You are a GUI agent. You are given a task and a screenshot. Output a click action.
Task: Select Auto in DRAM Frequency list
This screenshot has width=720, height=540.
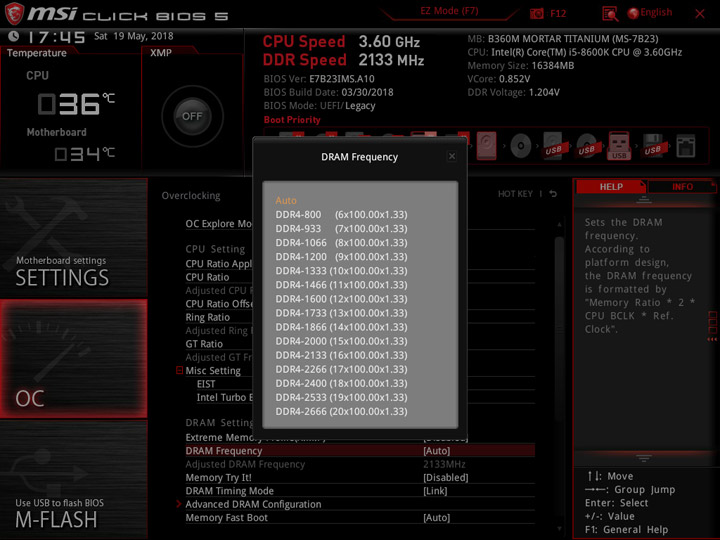click(x=286, y=200)
